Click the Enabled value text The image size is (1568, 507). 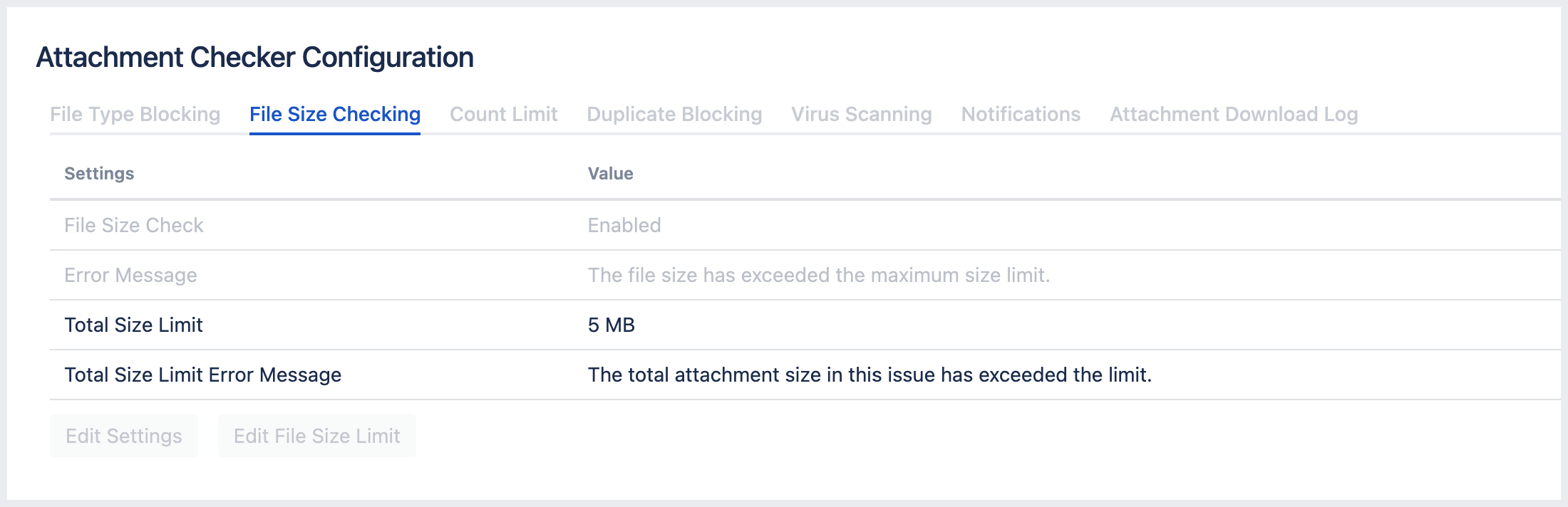(624, 226)
